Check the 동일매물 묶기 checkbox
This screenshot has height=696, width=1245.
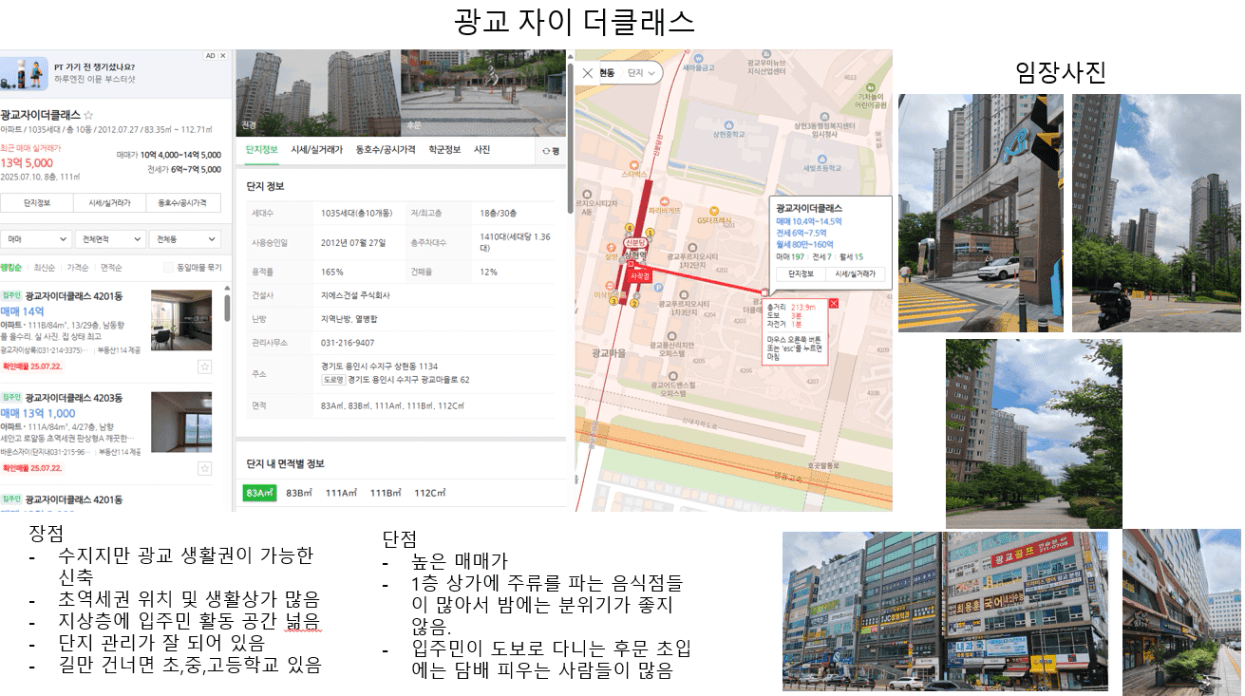click(x=167, y=267)
